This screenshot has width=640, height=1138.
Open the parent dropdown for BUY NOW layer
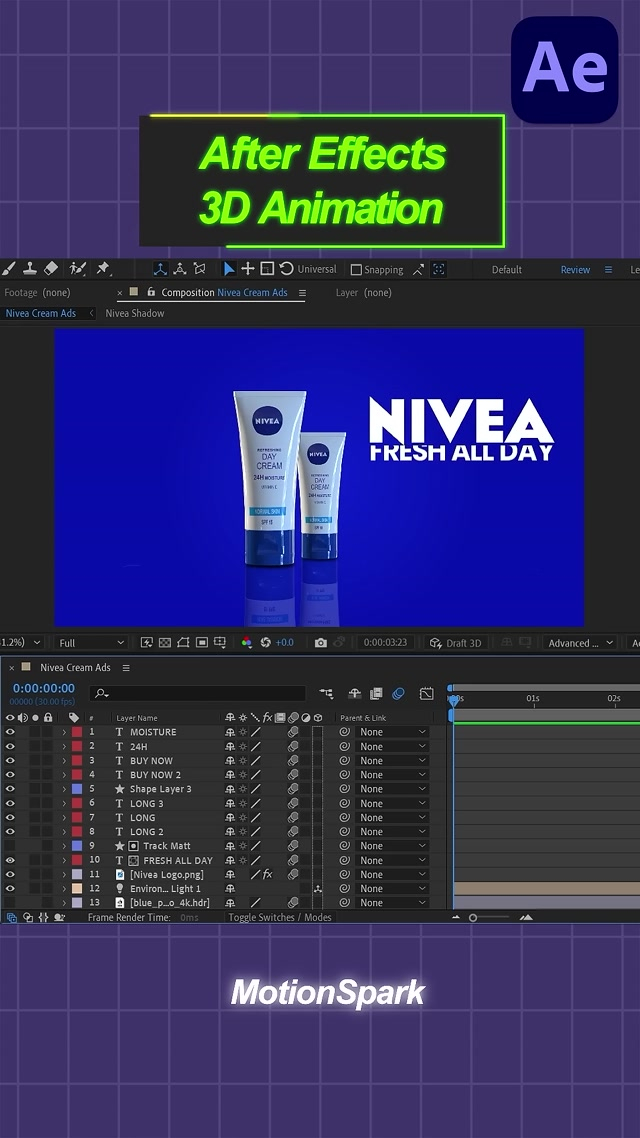(x=392, y=761)
